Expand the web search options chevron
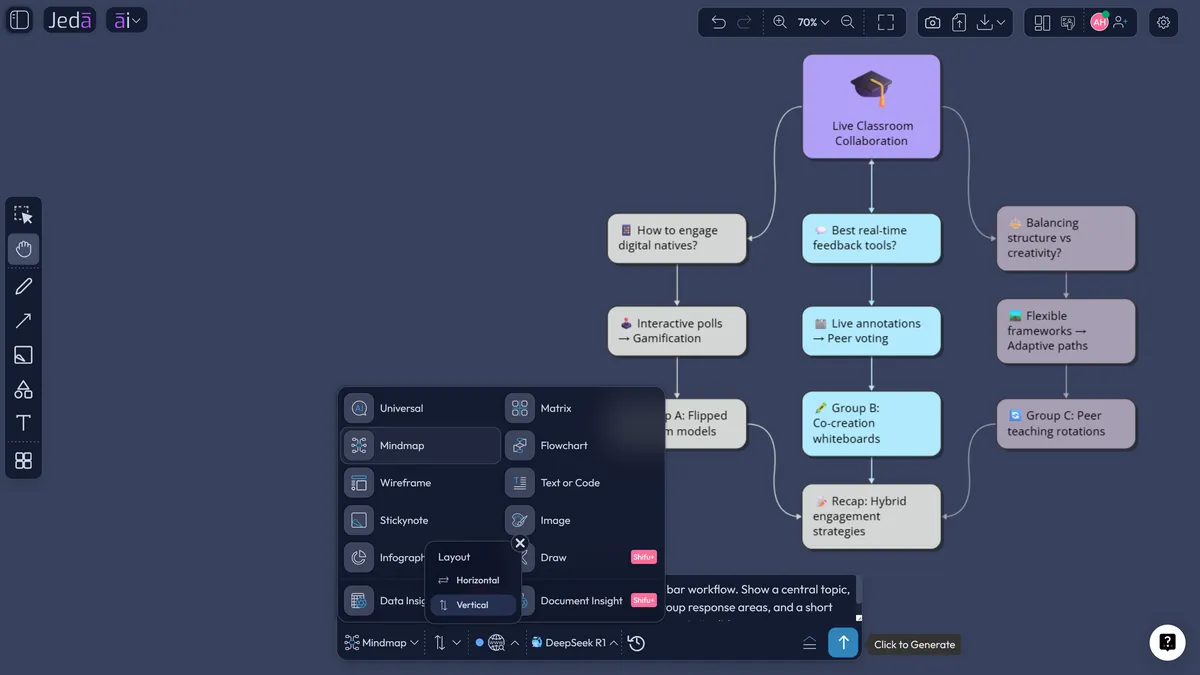Image resolution: width=1200 pixels, height=675 pixels. coord(515,643)
